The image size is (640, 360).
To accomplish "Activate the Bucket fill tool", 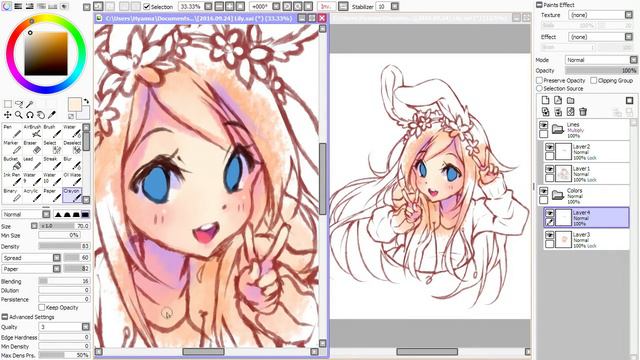I will tap(11, 163).
